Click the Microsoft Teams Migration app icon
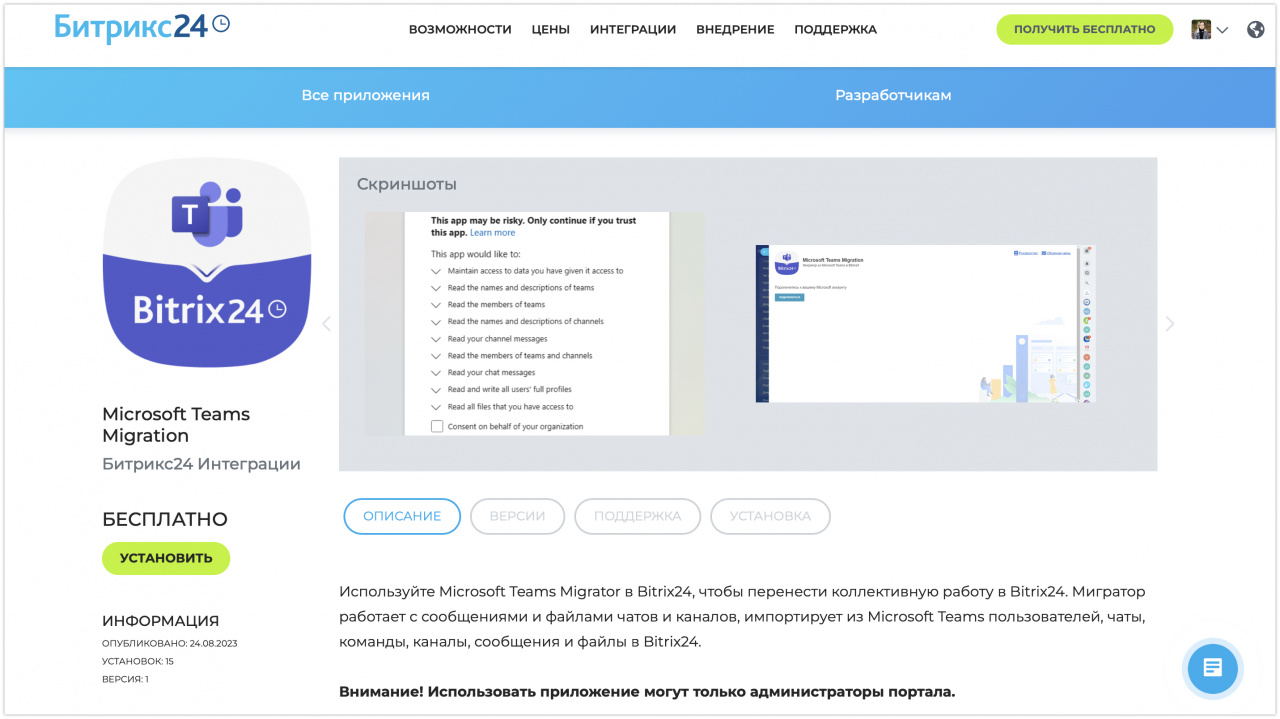This screenshot has width=1280, height=719. click(x=207, y=262)
